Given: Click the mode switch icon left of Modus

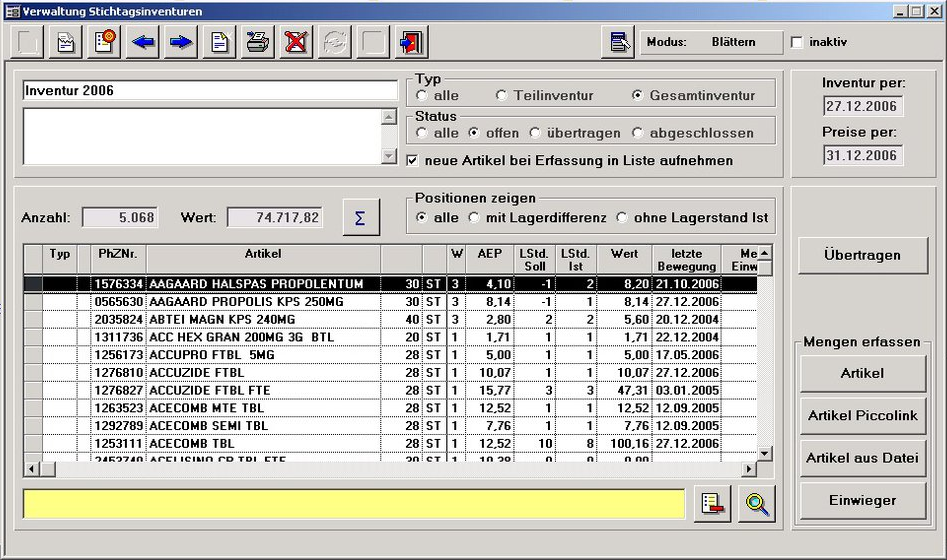Looking at the screenshot, I should tap(619, 42).
